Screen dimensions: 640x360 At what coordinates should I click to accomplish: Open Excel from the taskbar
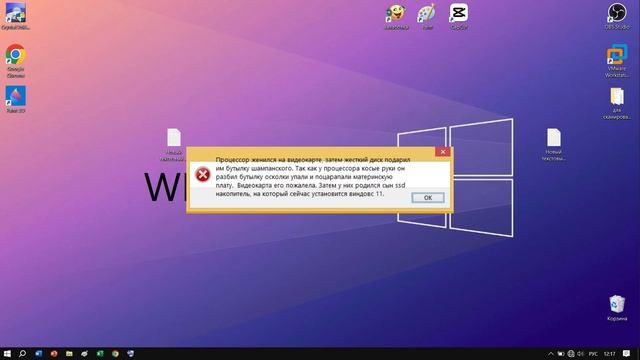100,353
